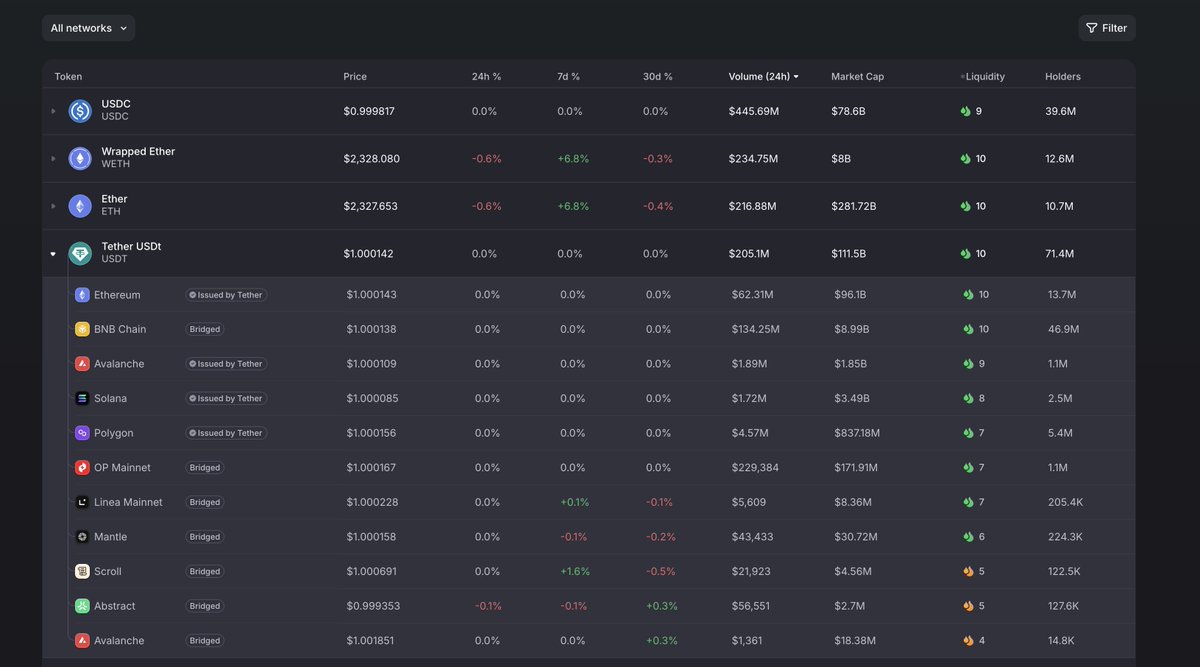Select the OP Mainnet row name
Screen dimensions: 1200x667
pos(122,468)
